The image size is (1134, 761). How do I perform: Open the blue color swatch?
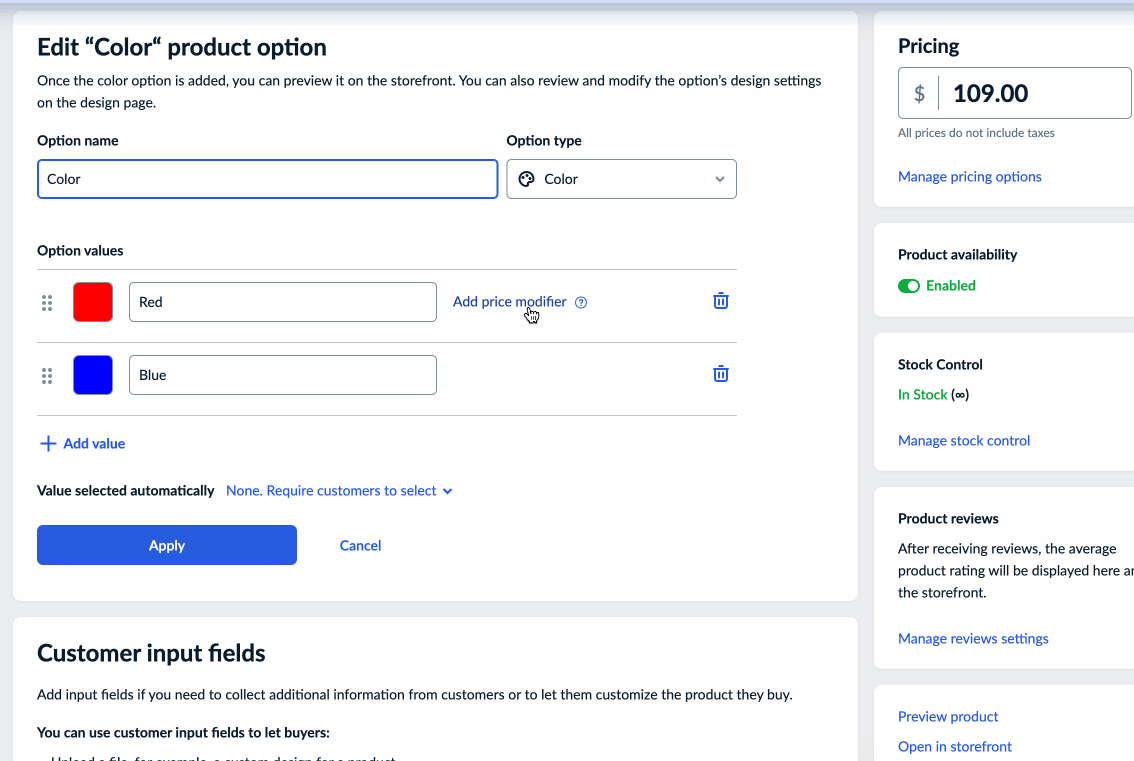(93, 375)
